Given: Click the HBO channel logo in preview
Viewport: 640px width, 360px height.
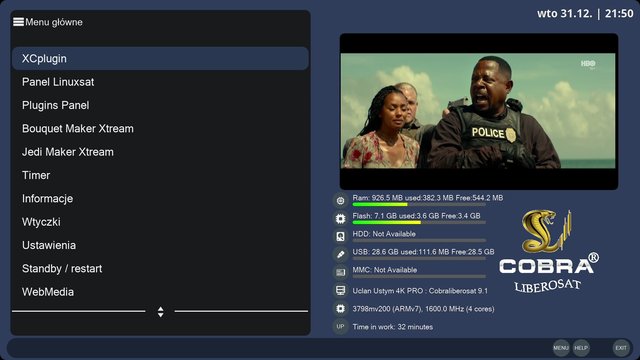Looking at the screenshot, I should click(x=588, y=64).
